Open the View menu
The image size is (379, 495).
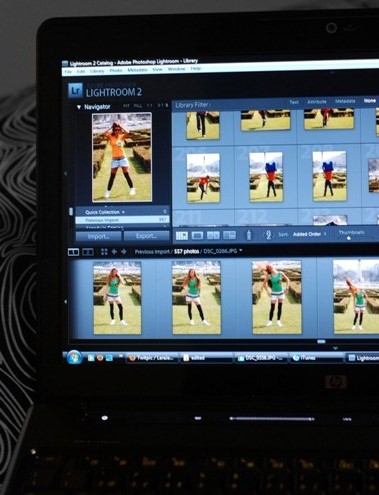157,69
